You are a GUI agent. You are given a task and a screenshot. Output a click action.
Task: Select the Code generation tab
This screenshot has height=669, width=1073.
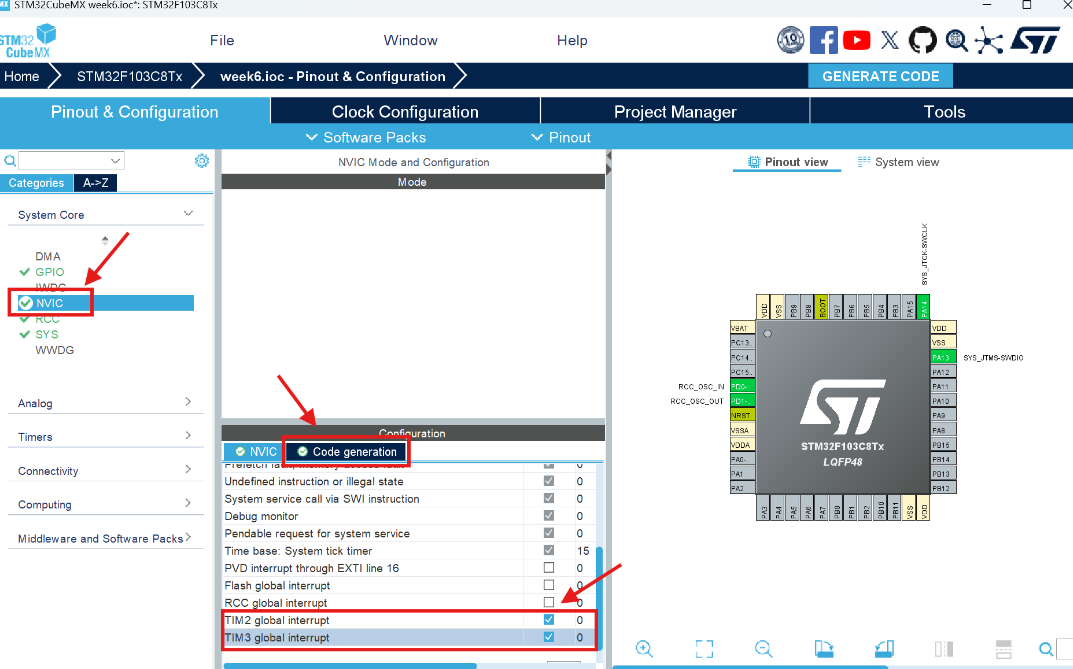(348, 451)
